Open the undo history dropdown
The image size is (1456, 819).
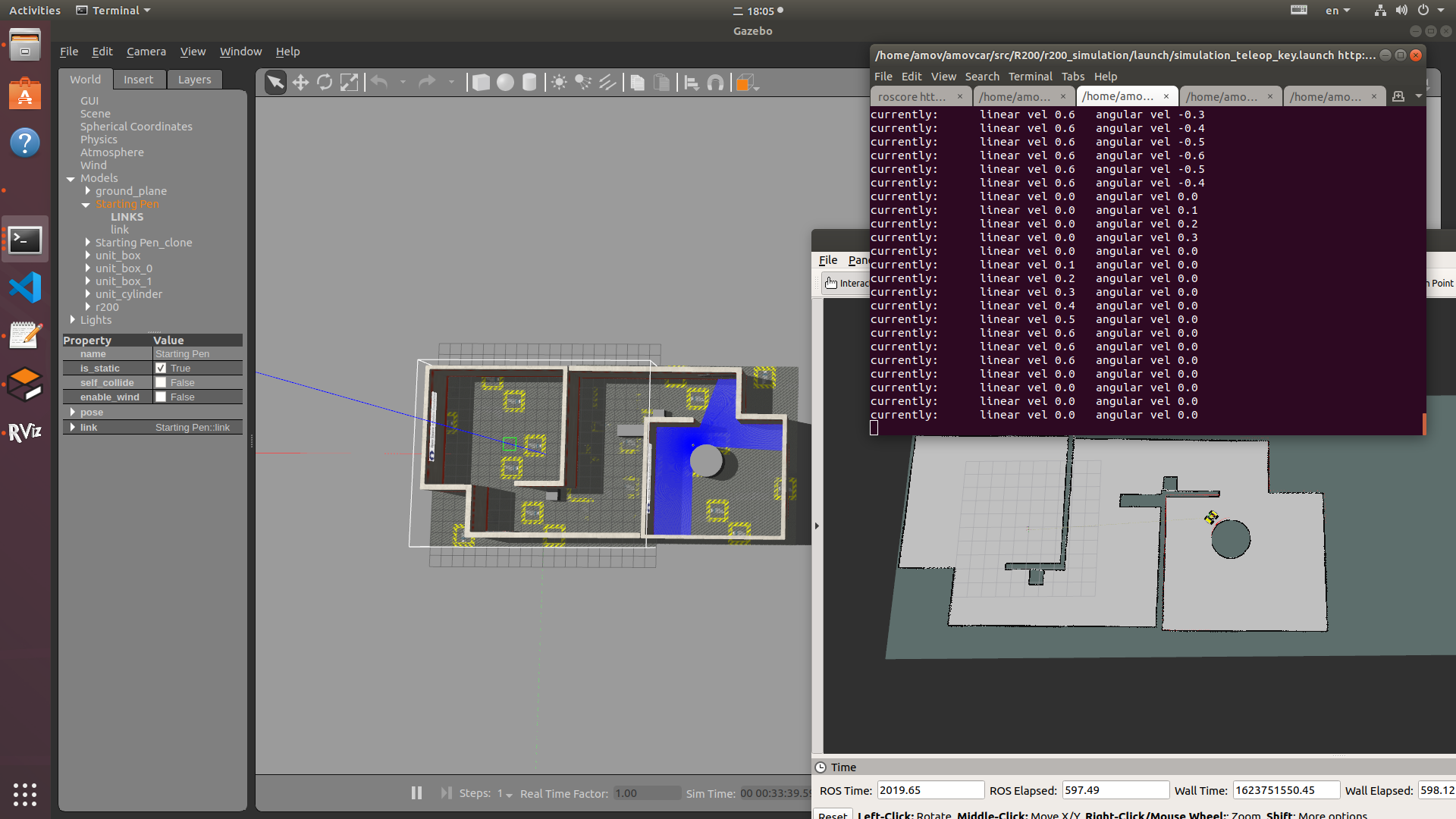click(x=403, y=82)
